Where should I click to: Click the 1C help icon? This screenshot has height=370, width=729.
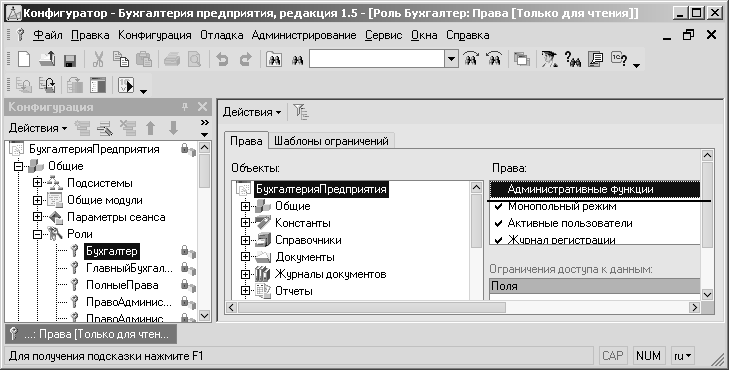coord(618,59)
